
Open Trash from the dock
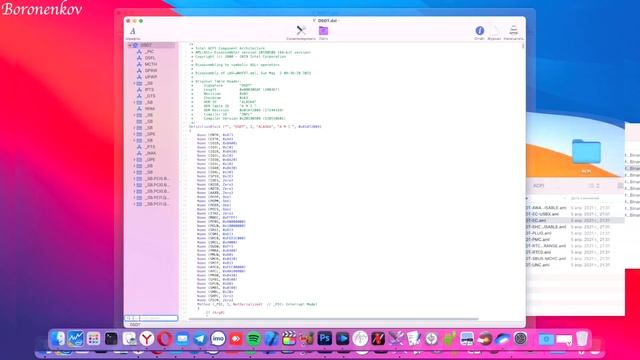582,338
